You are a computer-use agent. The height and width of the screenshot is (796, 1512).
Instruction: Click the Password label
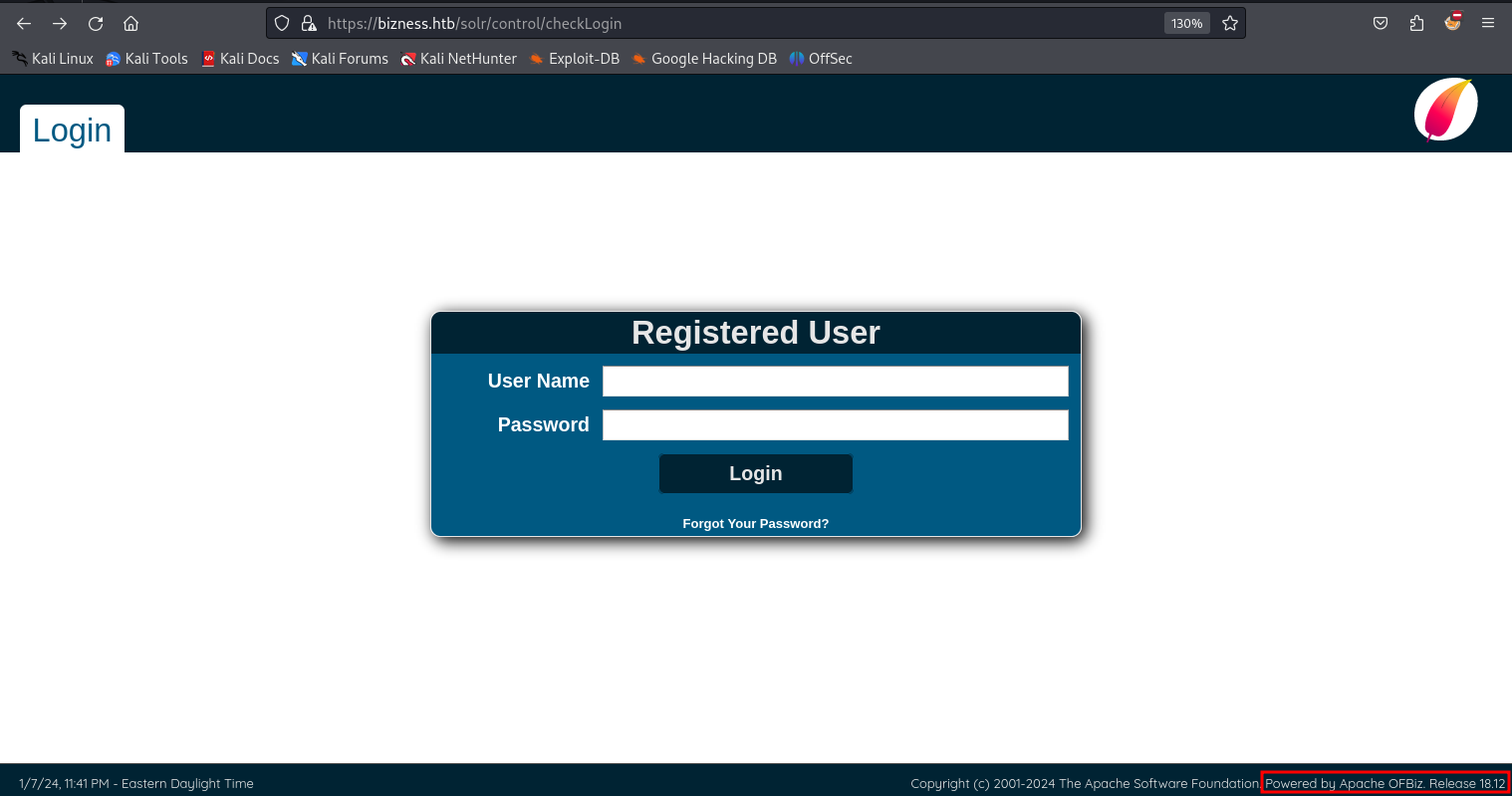tap(544, 424)
